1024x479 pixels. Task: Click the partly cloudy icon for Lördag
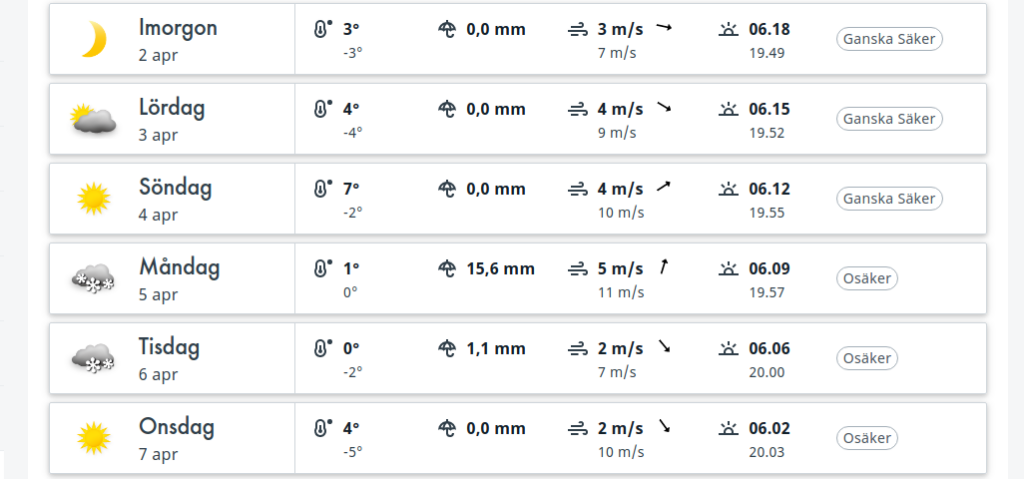[x=93, y=119]
